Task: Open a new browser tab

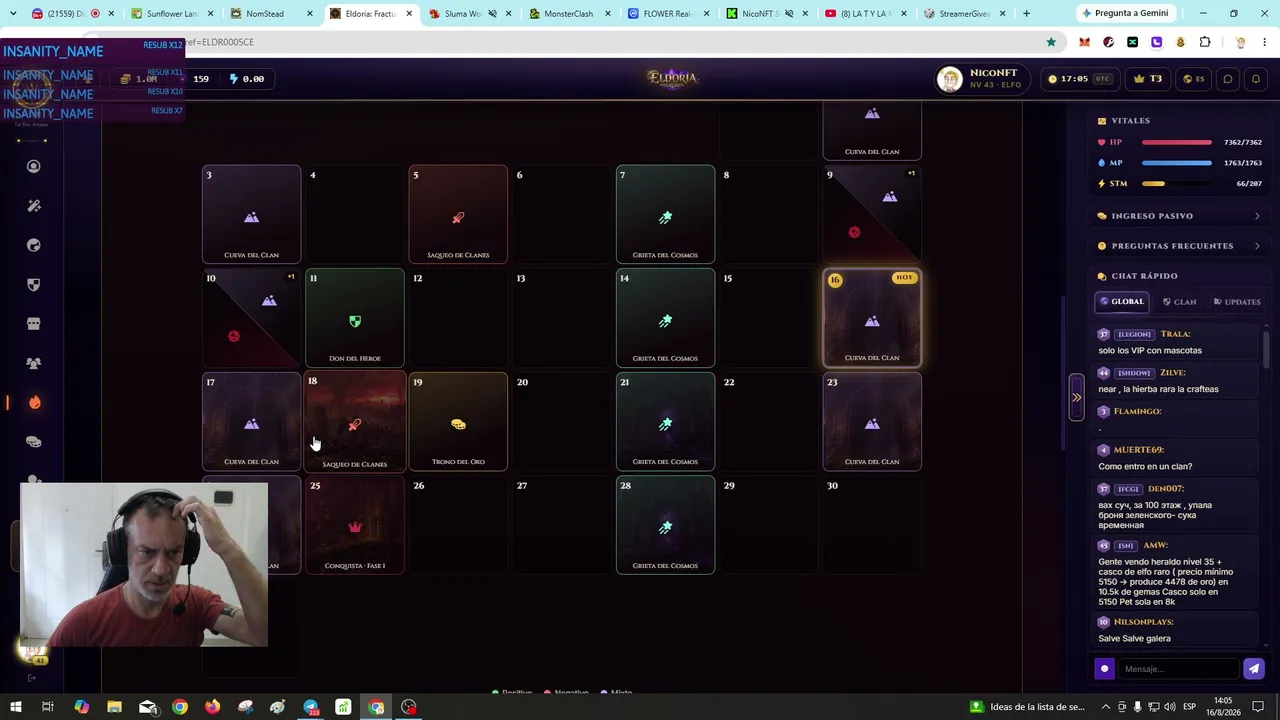Action: [1026, 14]
